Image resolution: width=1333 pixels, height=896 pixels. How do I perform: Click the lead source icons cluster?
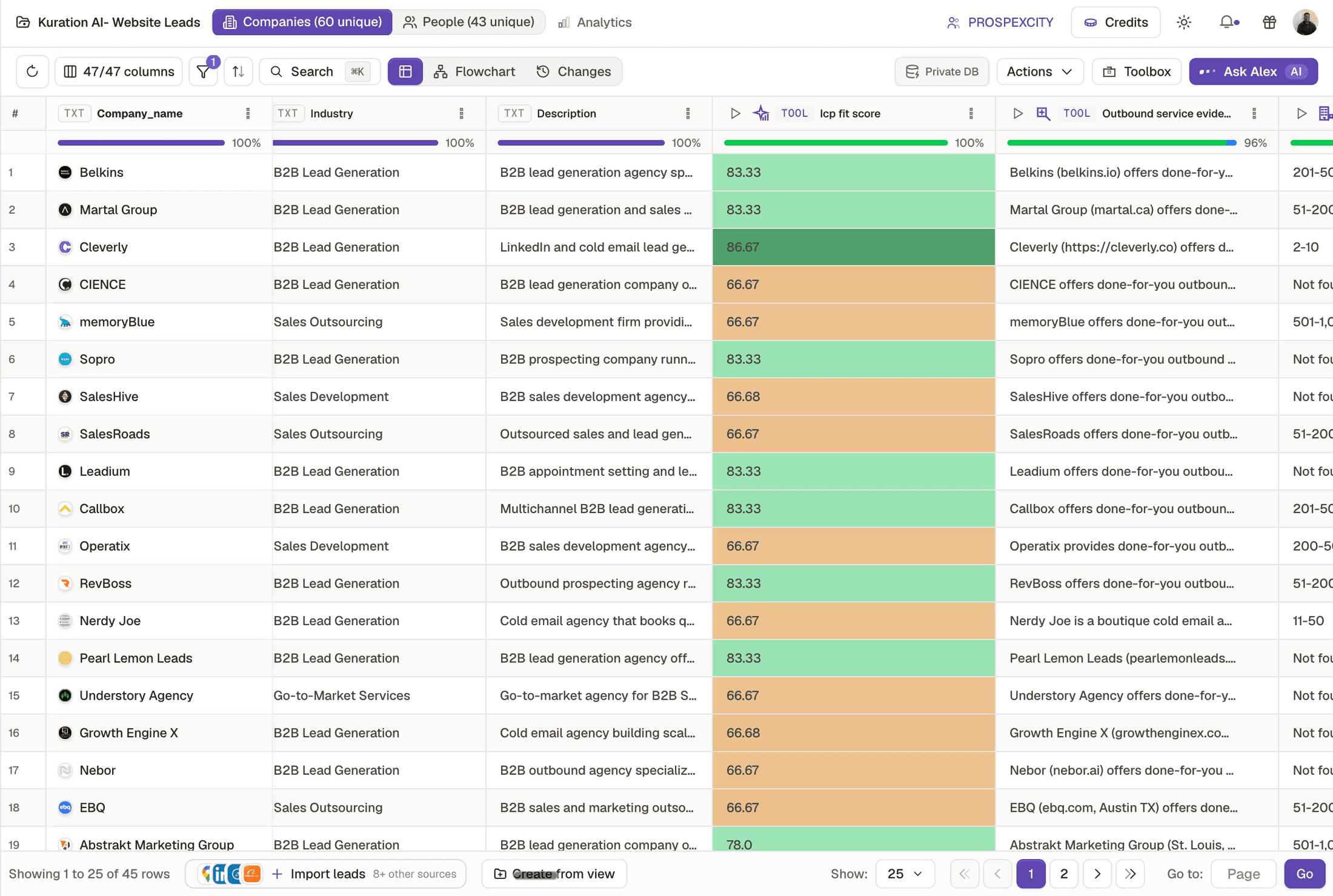[x=231, y=874]
